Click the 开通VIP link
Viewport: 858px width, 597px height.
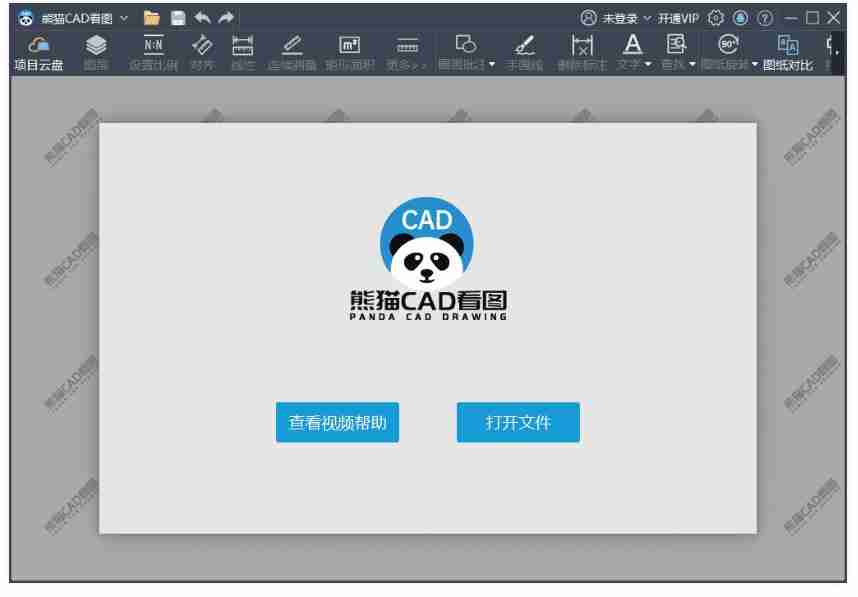(x=679, y=18)
